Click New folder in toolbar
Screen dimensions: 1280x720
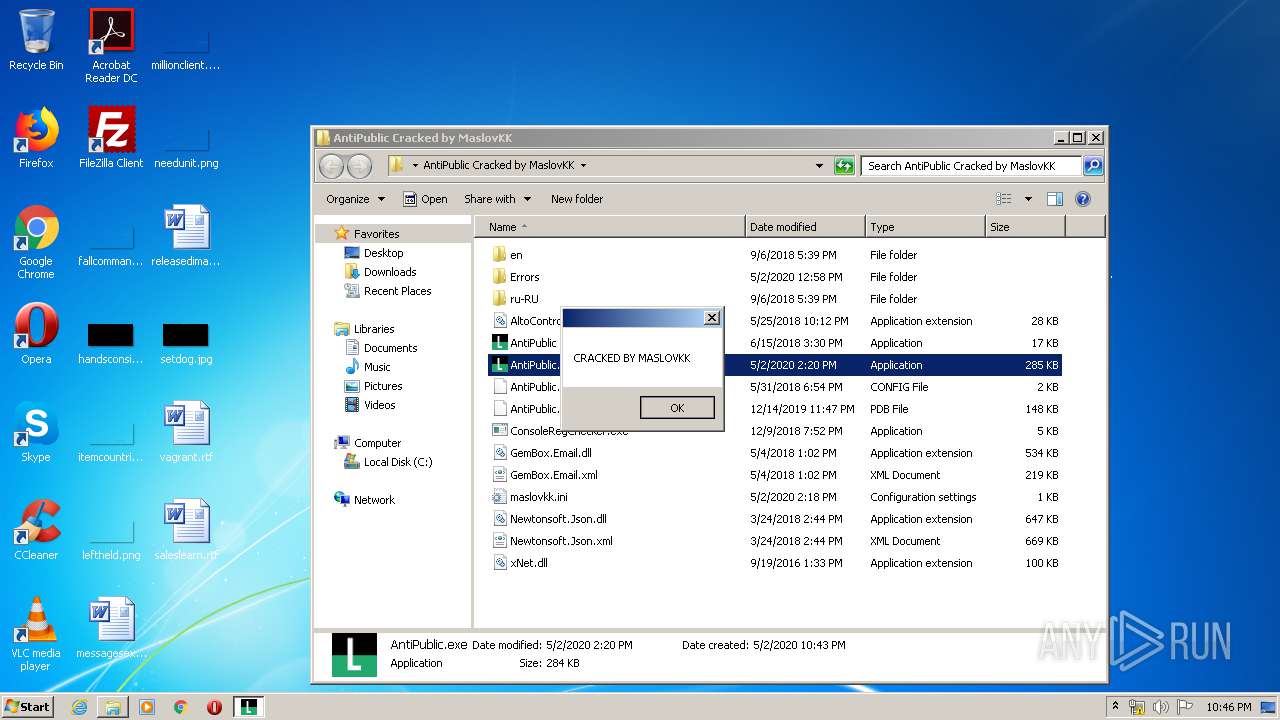click(577, 199)
